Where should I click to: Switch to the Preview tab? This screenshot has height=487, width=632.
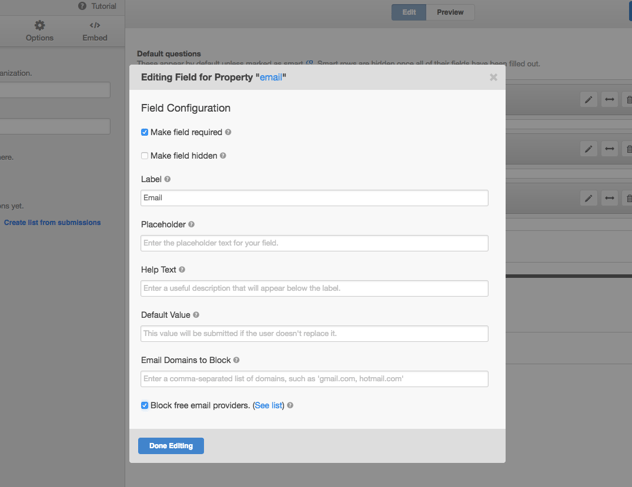click(450, 12)
